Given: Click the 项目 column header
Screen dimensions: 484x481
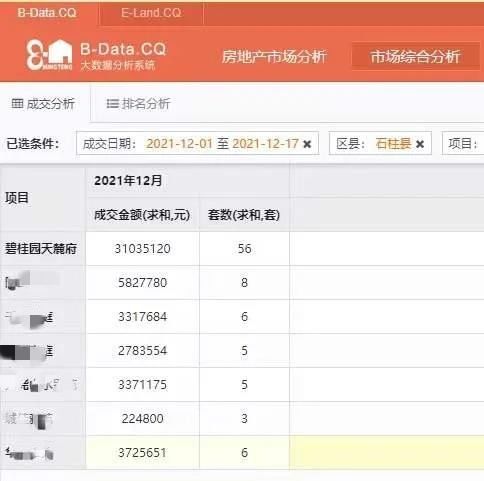Looking at the screenshot, I should (x=43, y=198).
